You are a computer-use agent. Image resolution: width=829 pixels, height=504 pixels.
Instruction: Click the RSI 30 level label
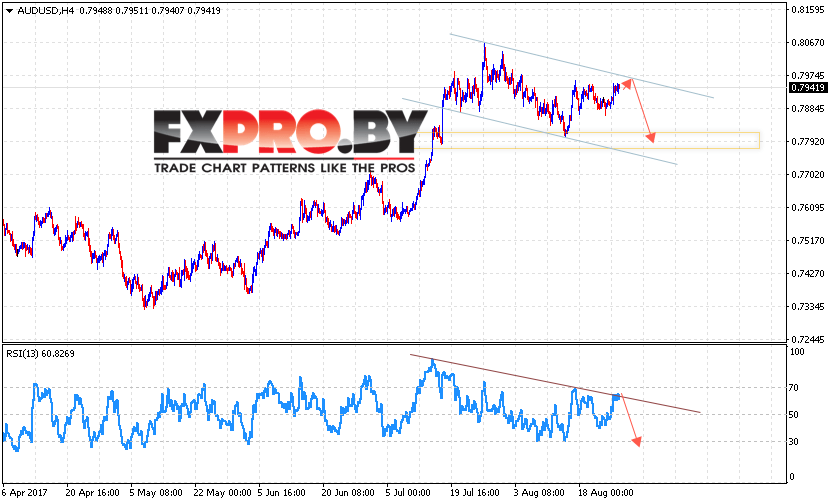click(794, 442)
